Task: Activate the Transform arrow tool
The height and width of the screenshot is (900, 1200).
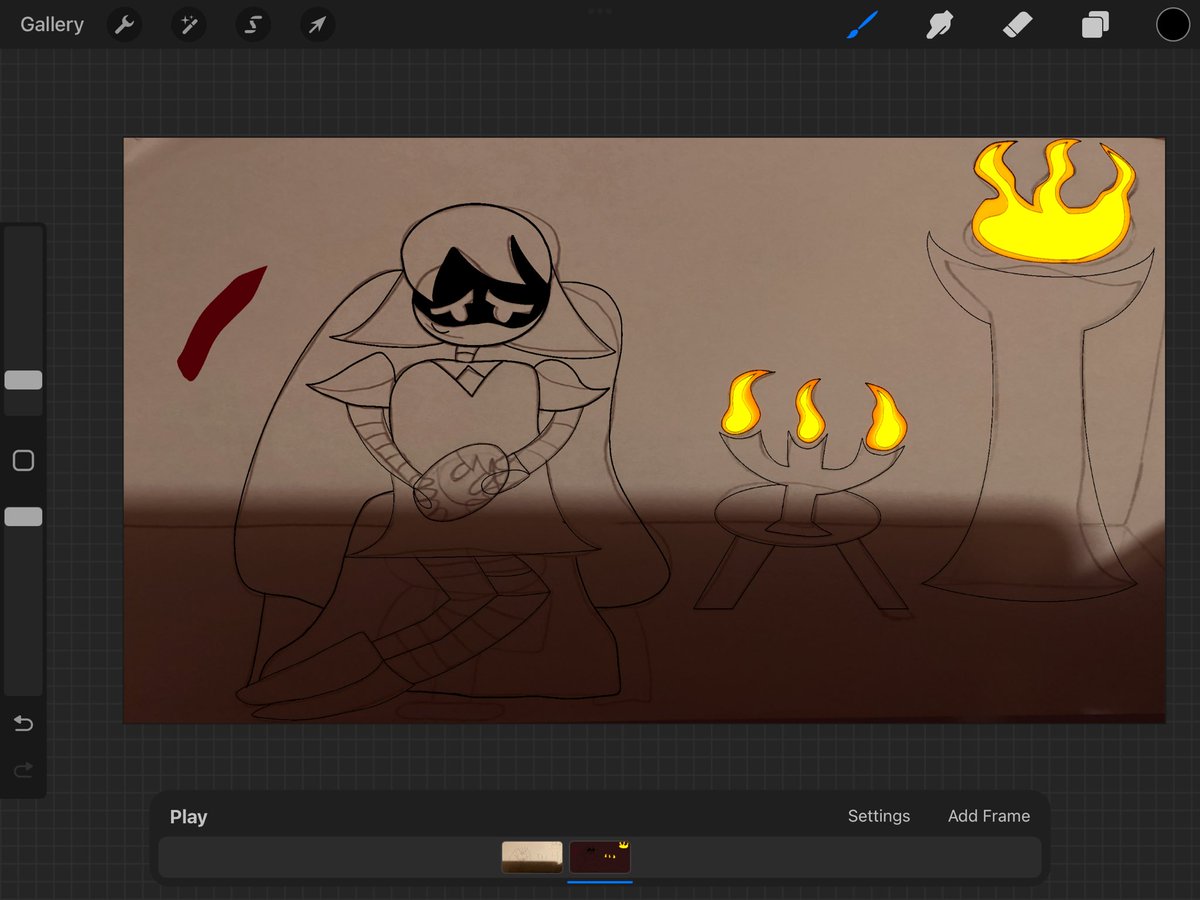Action: tap(317, 25)
